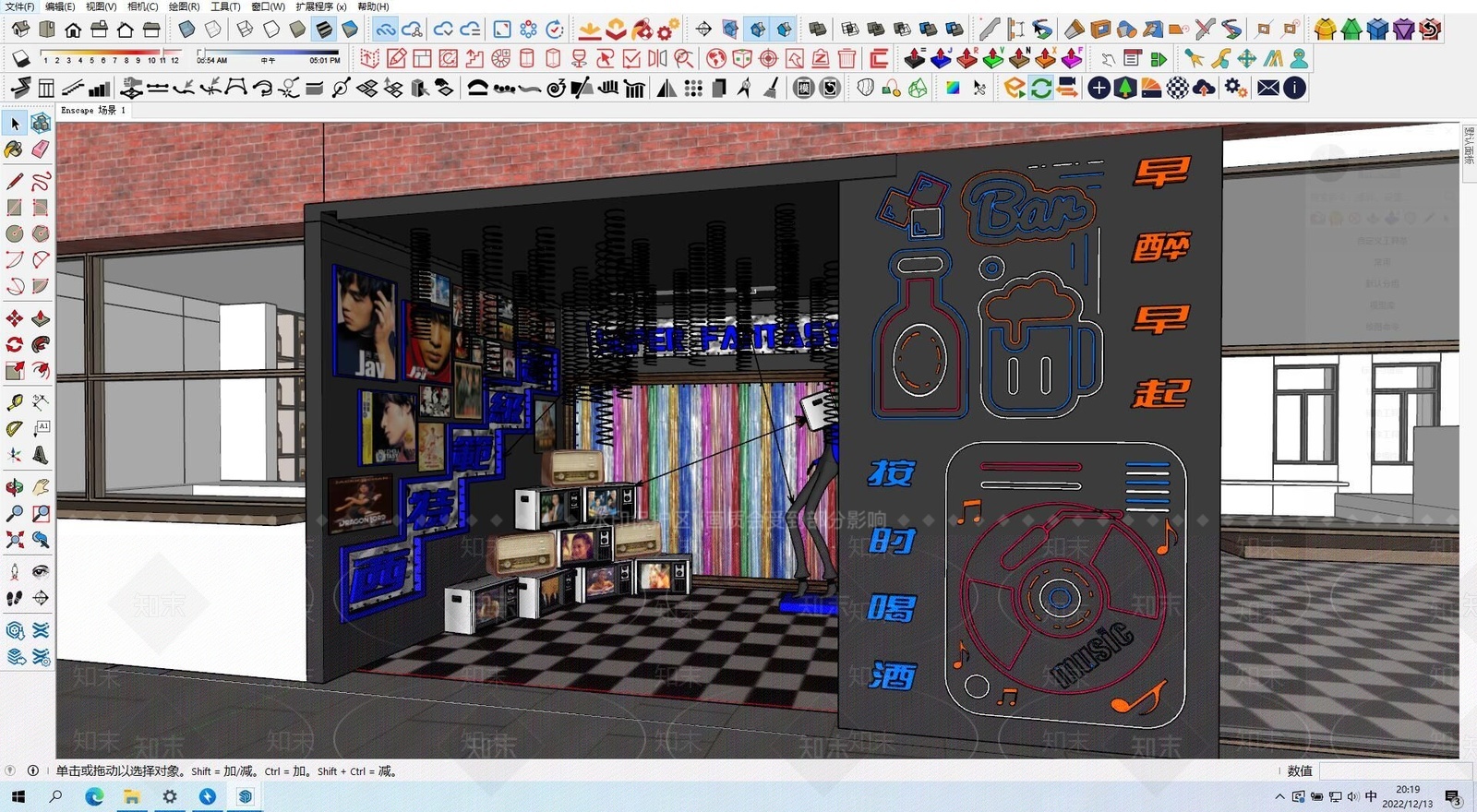Select the 3D Text tool
1477x812 pixels.
pos(41,455)
